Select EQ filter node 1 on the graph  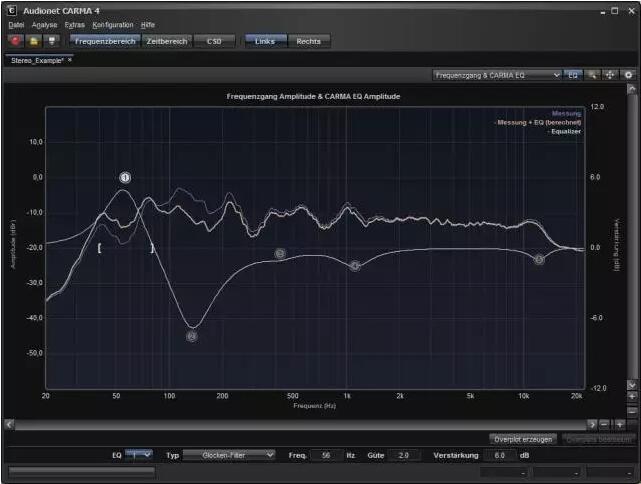[125, 177]
